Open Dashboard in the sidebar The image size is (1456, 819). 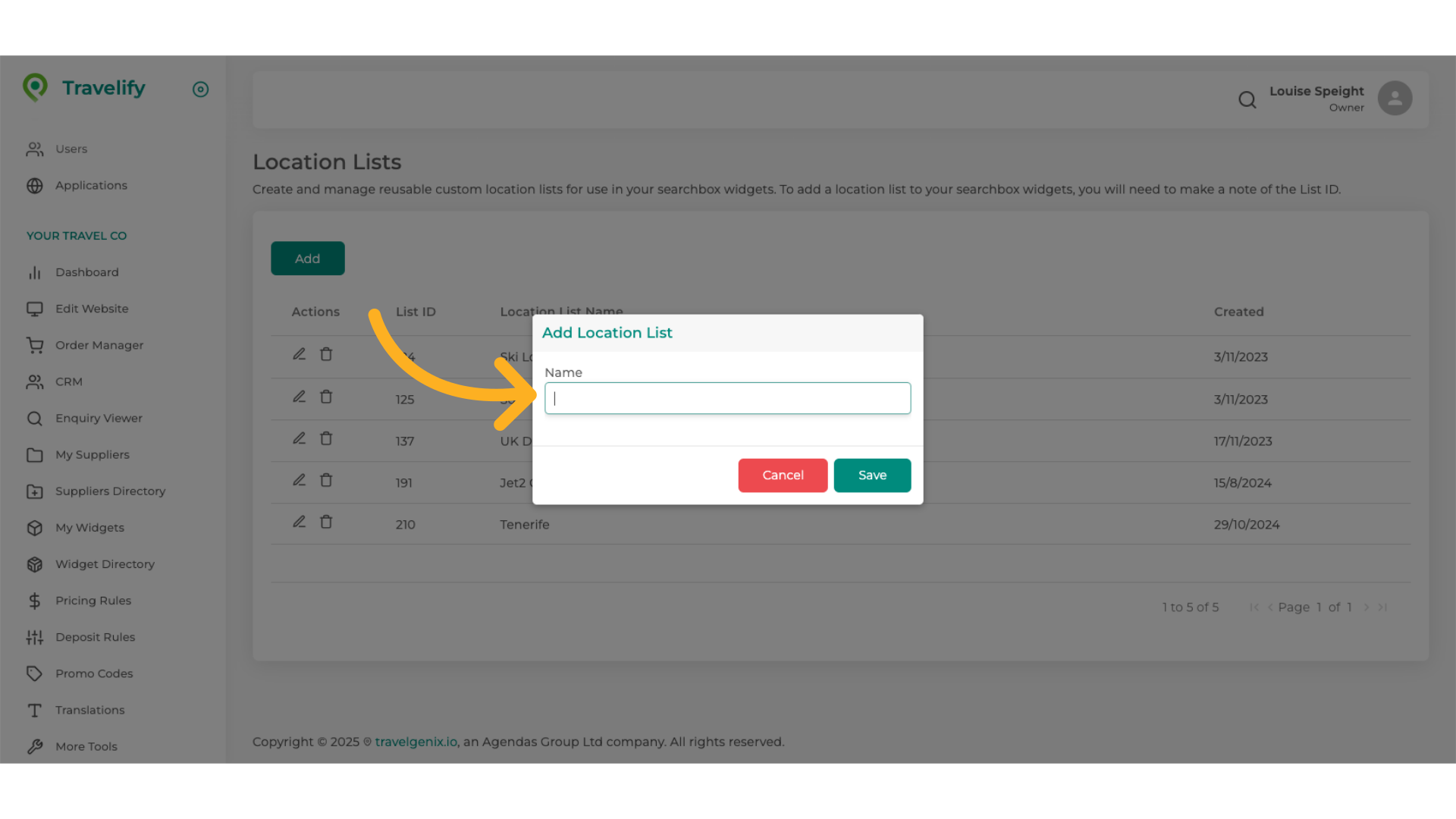click(x=86, y=272)
